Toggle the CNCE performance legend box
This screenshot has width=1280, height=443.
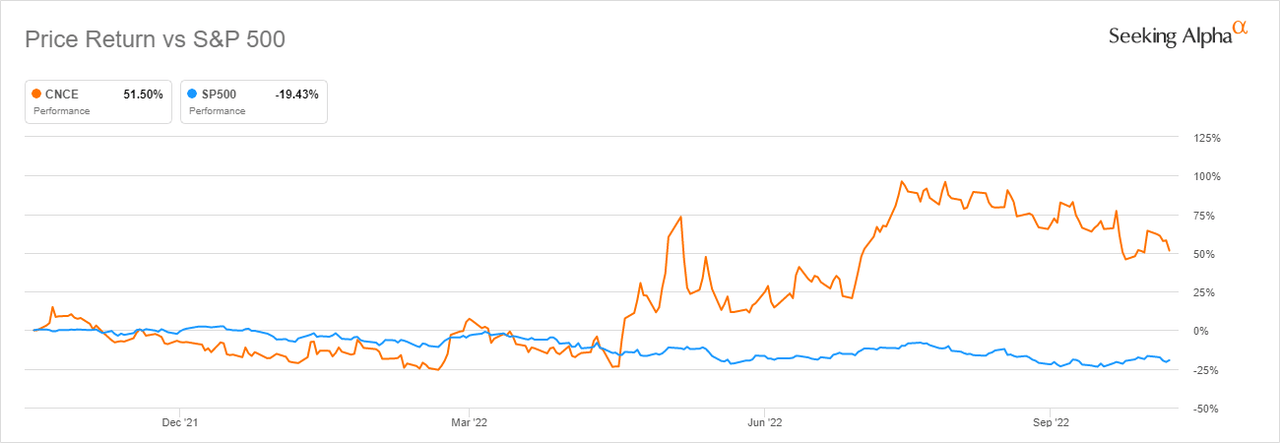(x=99, y=101)
